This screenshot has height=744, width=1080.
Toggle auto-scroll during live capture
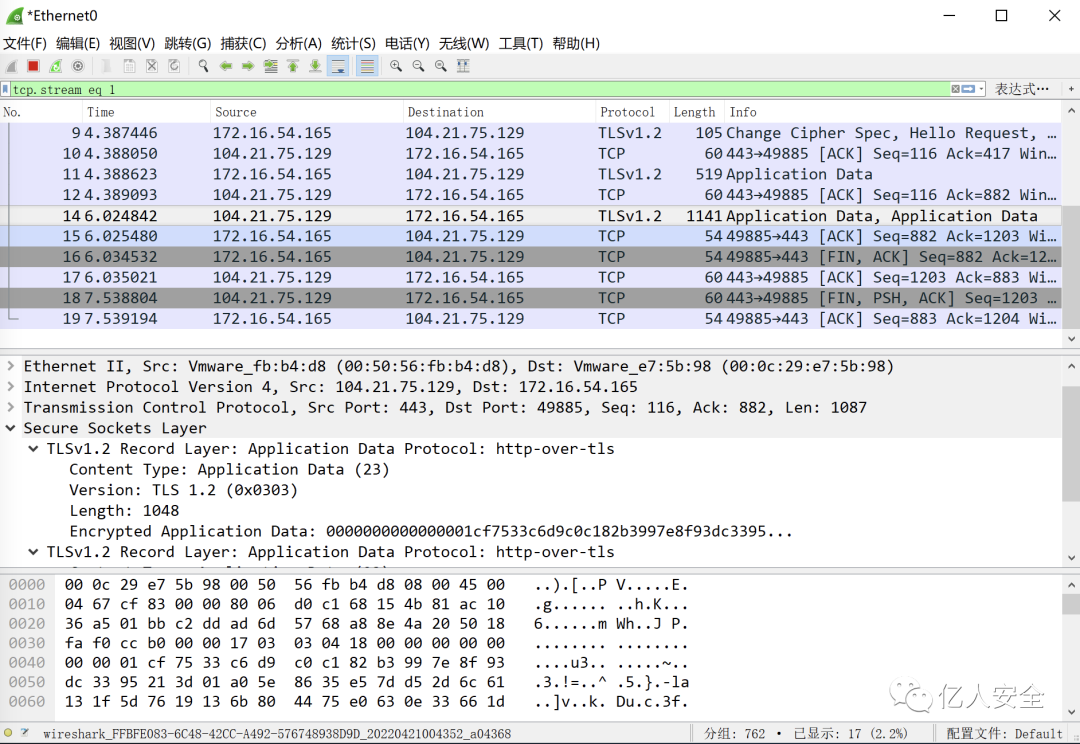[338, 66]
